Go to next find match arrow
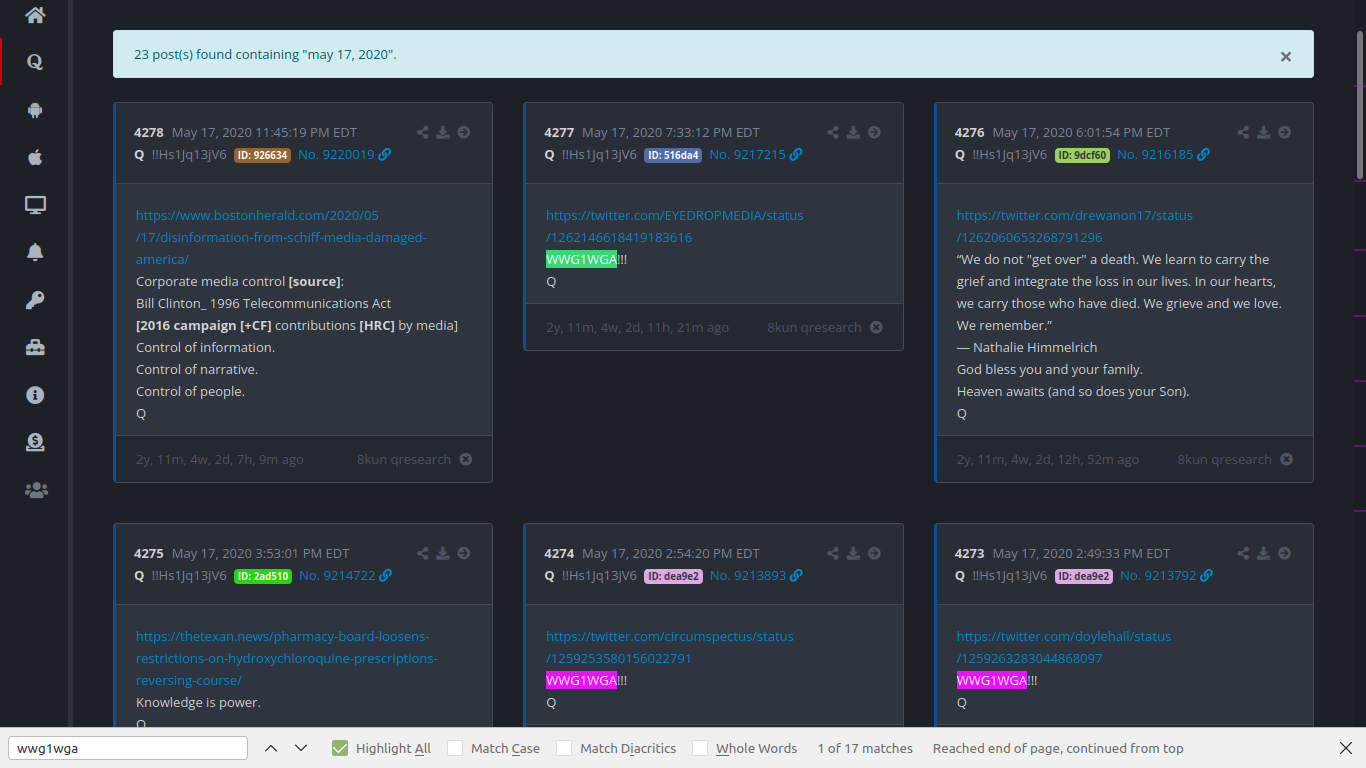This screenshot has height=768, width=1366. coord(301,748)
